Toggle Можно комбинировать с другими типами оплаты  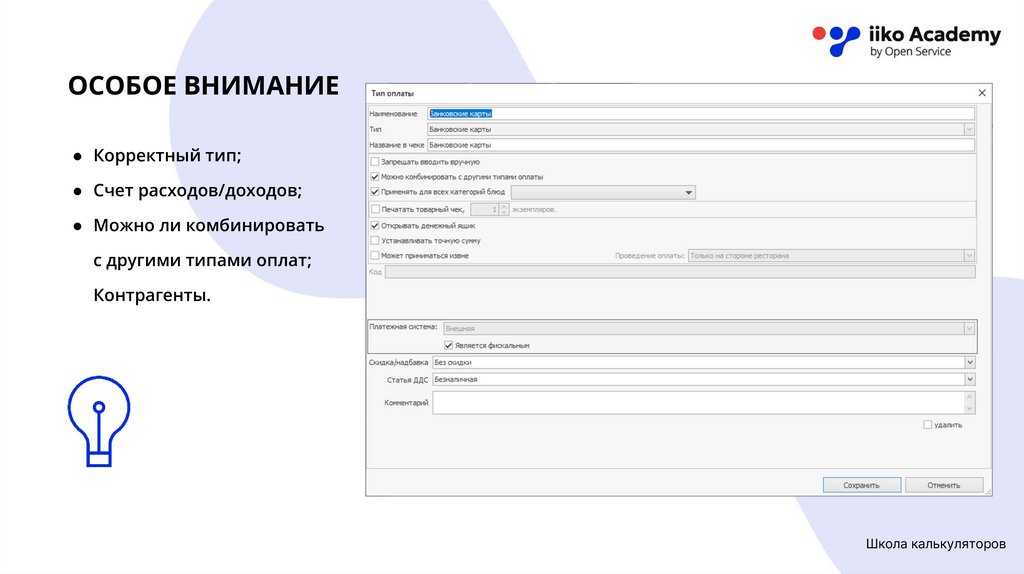tap(375, 176)
